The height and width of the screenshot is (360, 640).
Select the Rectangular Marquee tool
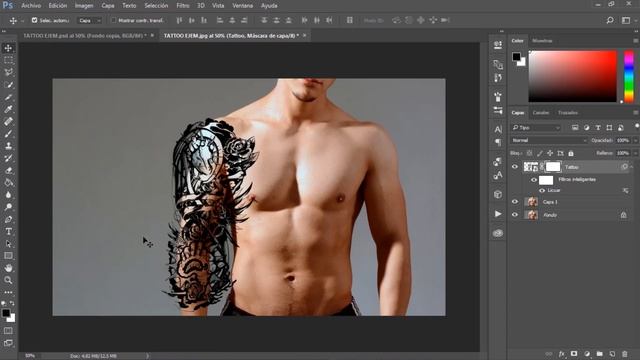point(8,60)
